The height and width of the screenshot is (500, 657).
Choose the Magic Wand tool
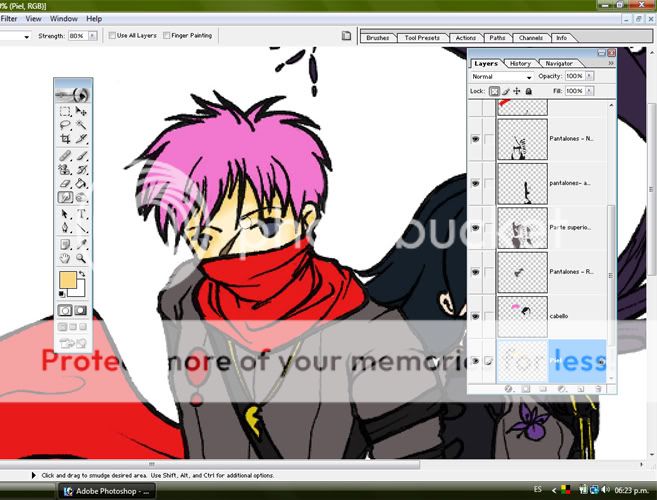click(x=81, y=126)
